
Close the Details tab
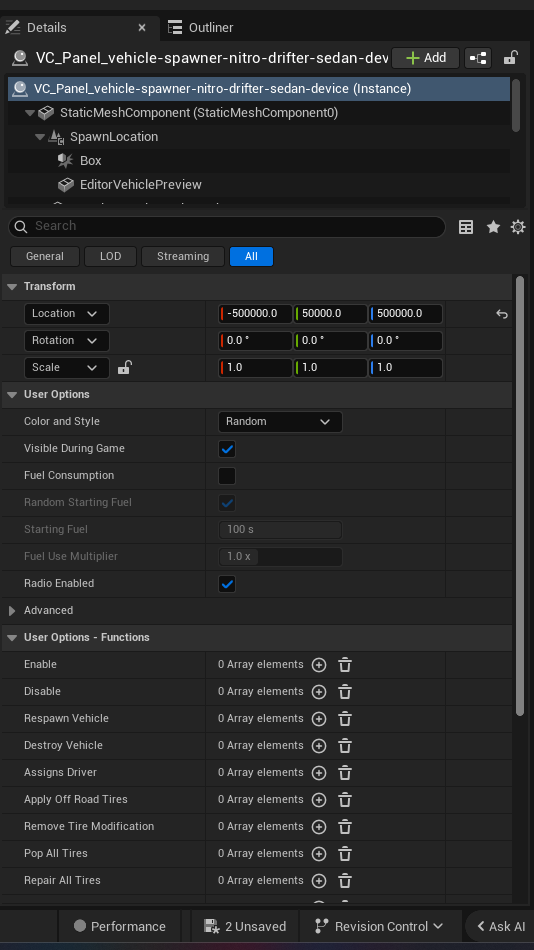[x=142, y=27]
